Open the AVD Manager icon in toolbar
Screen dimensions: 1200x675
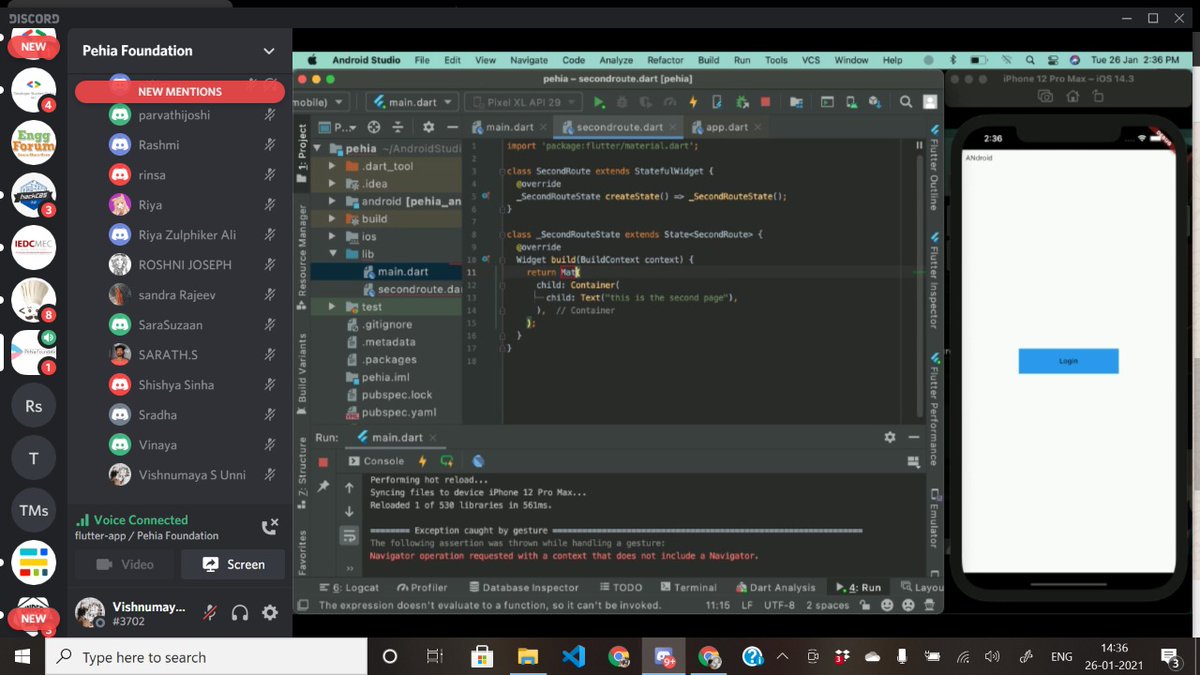point(852,102)
